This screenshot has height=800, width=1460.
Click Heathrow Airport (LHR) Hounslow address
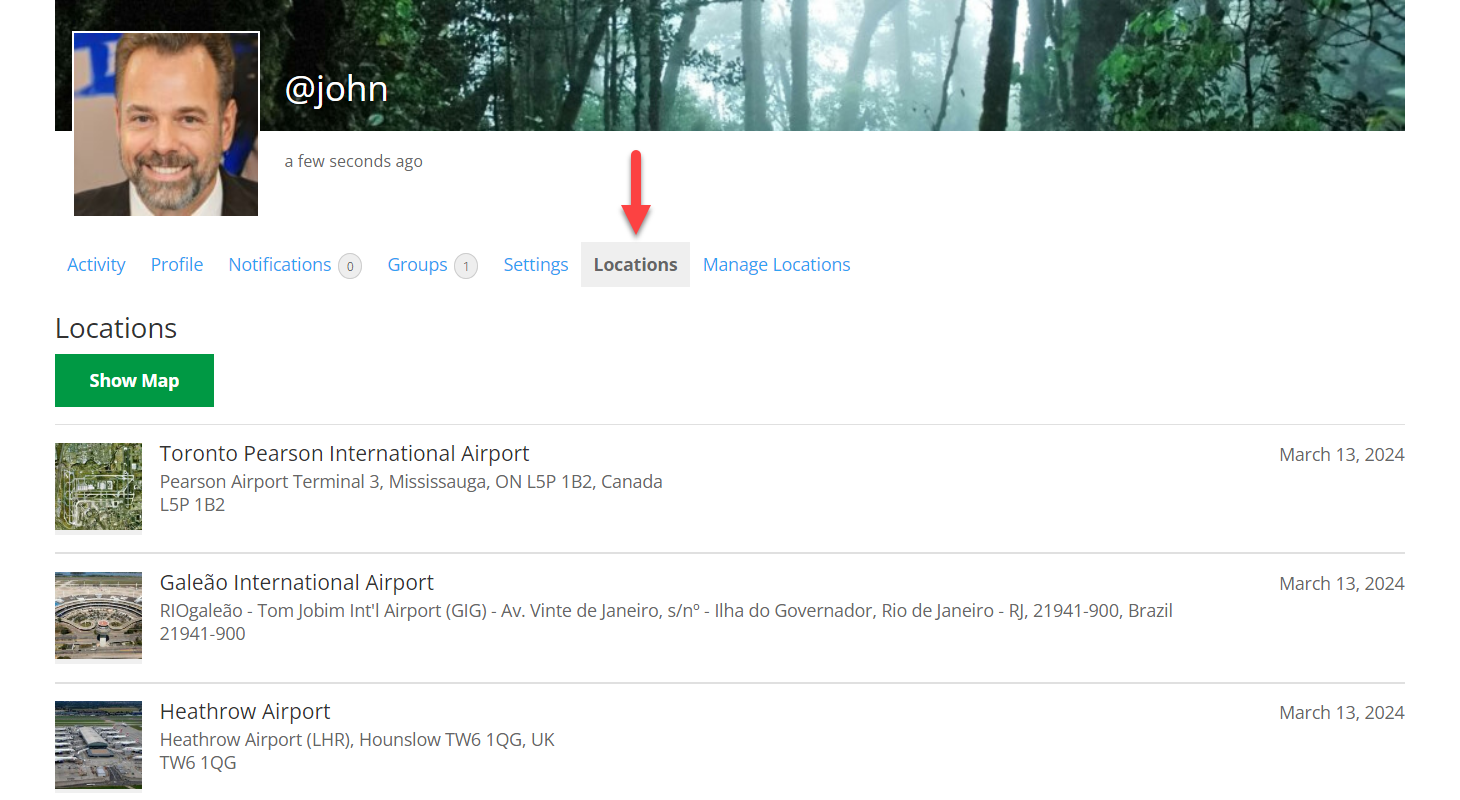357,740
